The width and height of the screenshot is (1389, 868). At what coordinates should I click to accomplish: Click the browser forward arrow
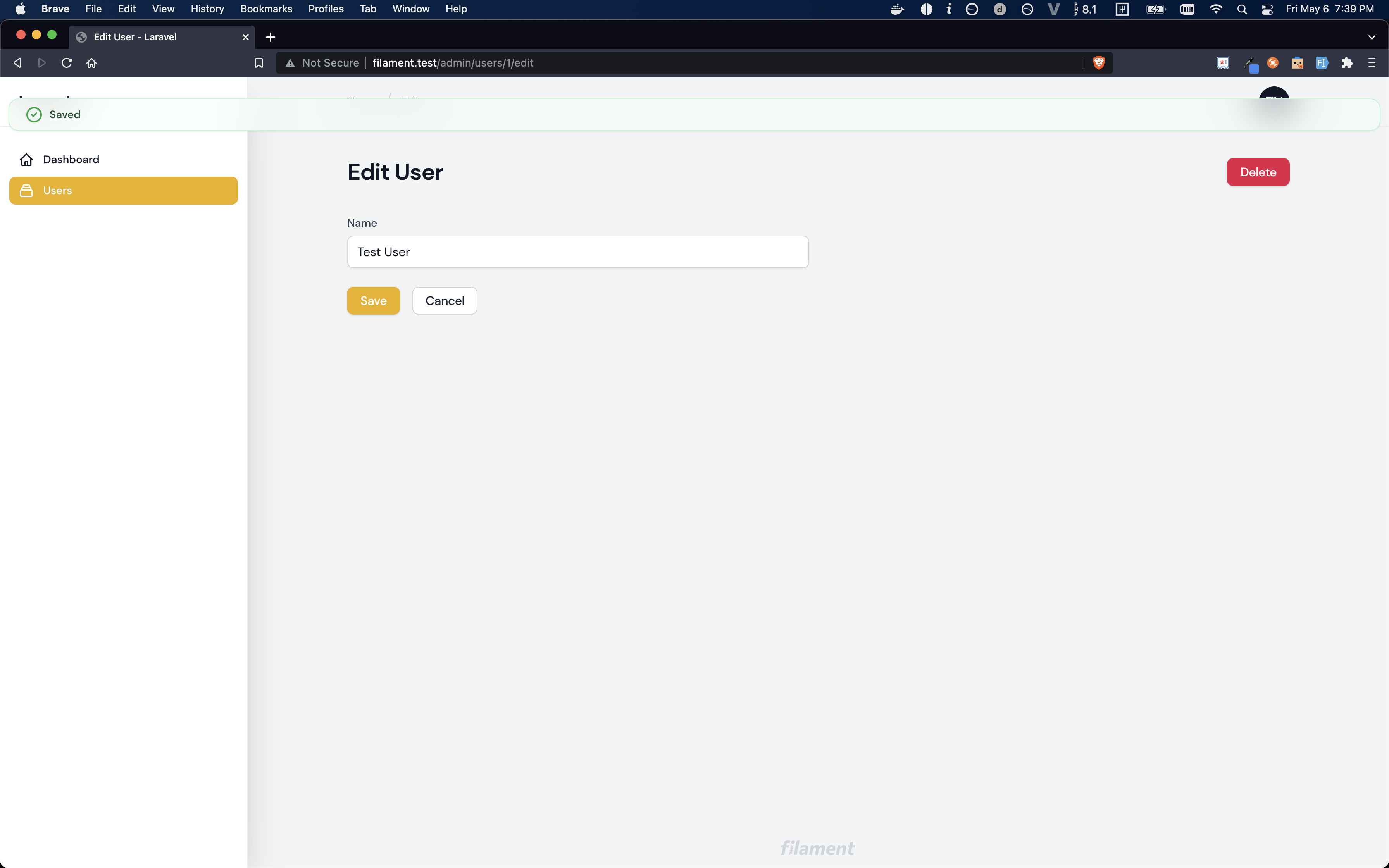pos(42,62)
